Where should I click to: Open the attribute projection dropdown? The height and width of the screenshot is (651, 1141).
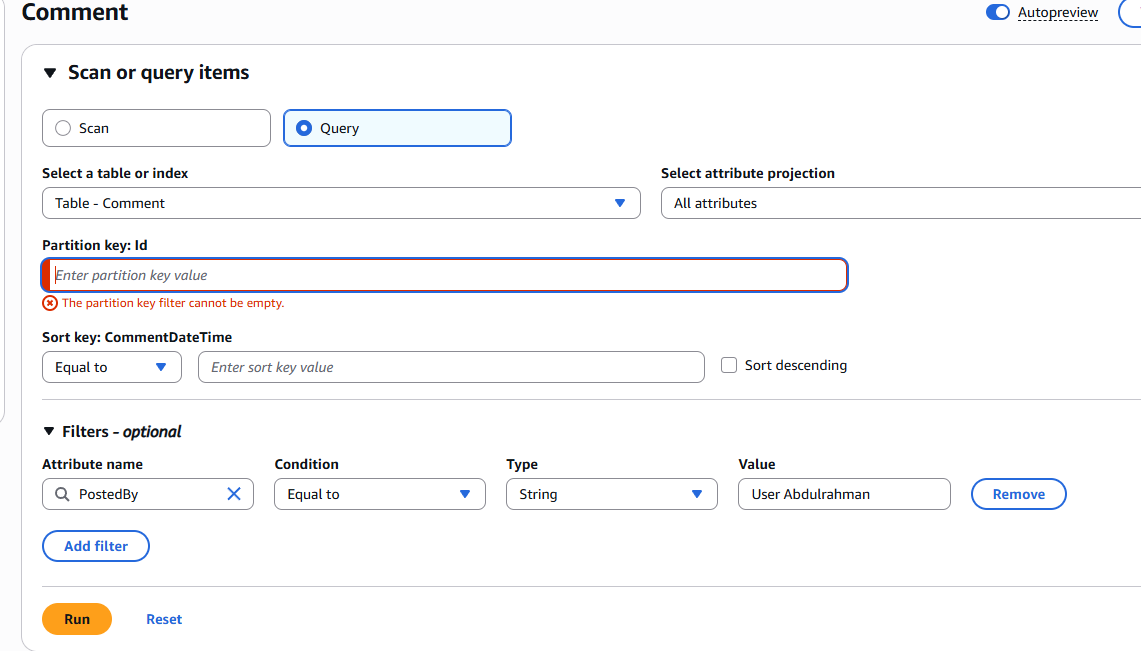[x=900, y=203]
